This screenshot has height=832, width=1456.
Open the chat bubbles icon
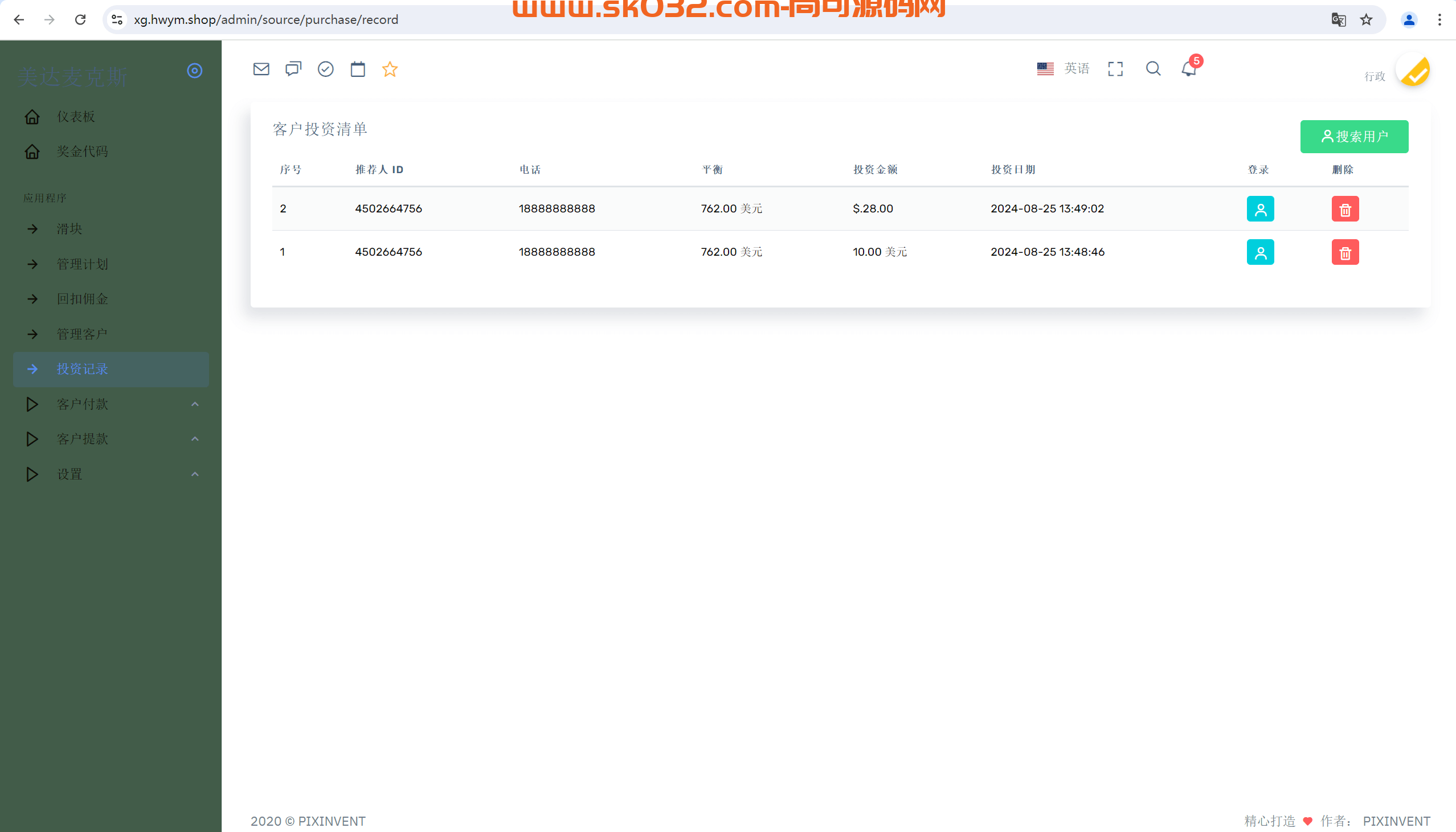293,69
